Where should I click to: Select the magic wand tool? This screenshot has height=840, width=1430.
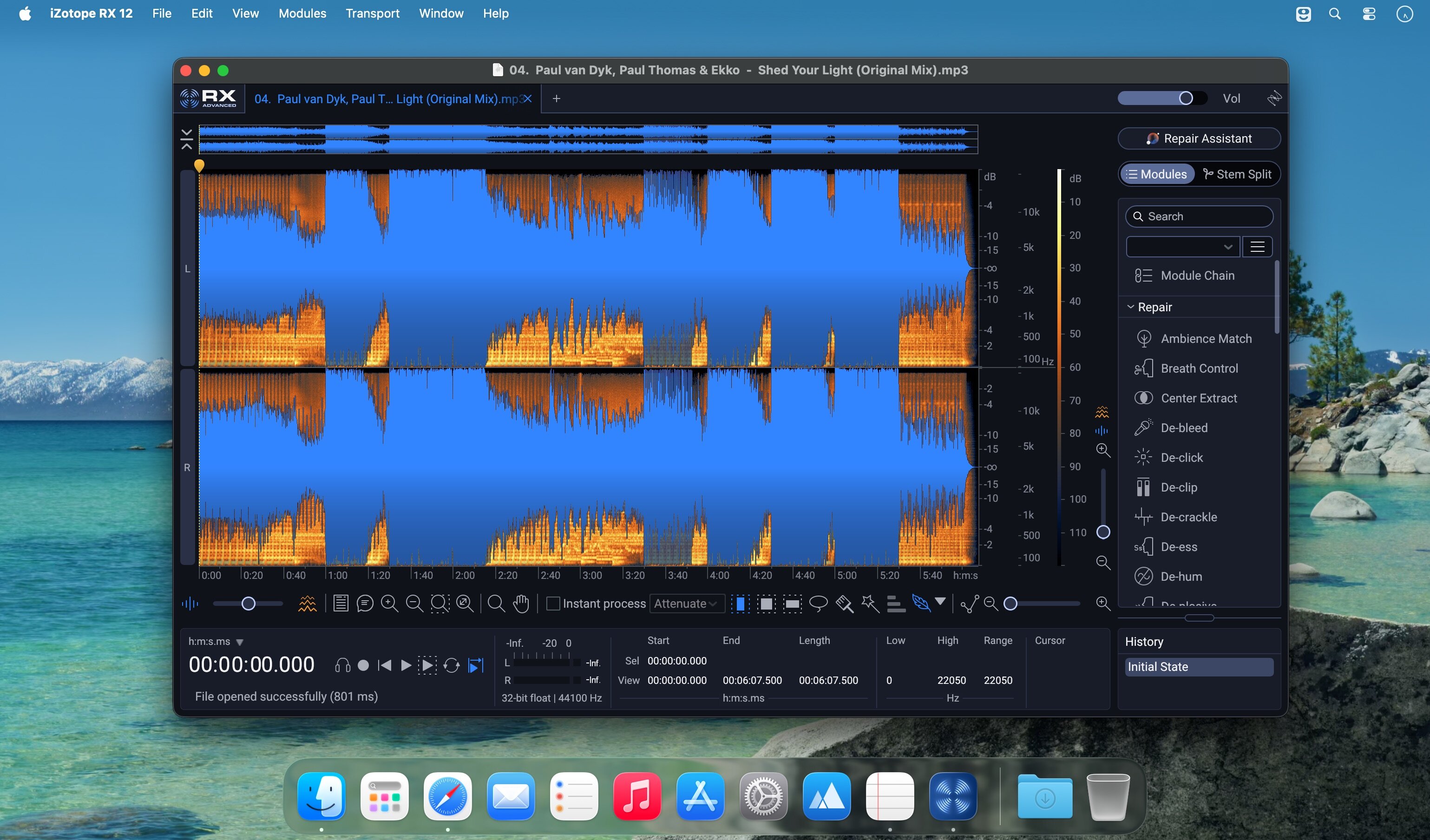[x=870, y=604]
